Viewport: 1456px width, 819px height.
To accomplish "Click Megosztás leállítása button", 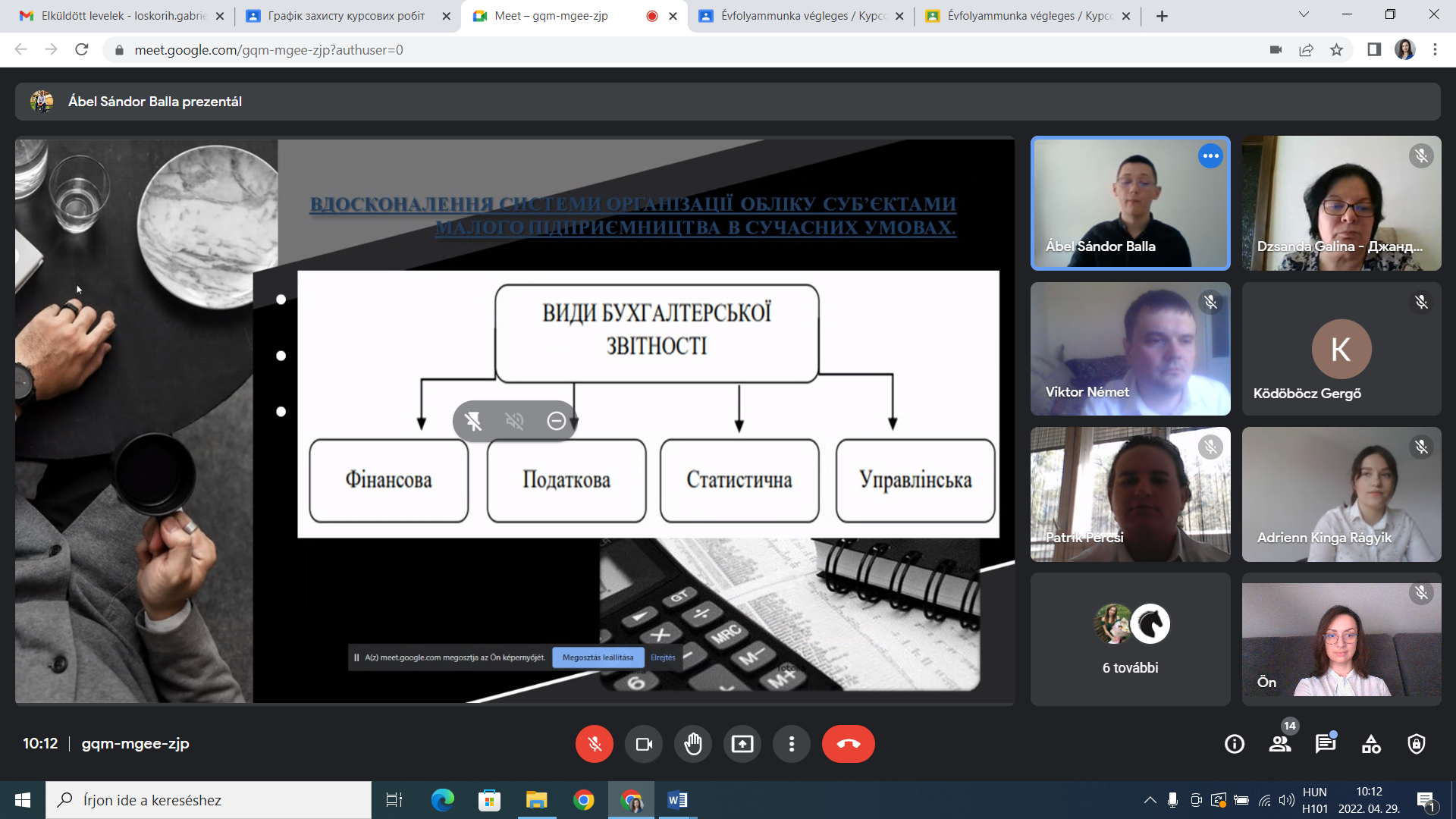I will click(x=598, y=657).
